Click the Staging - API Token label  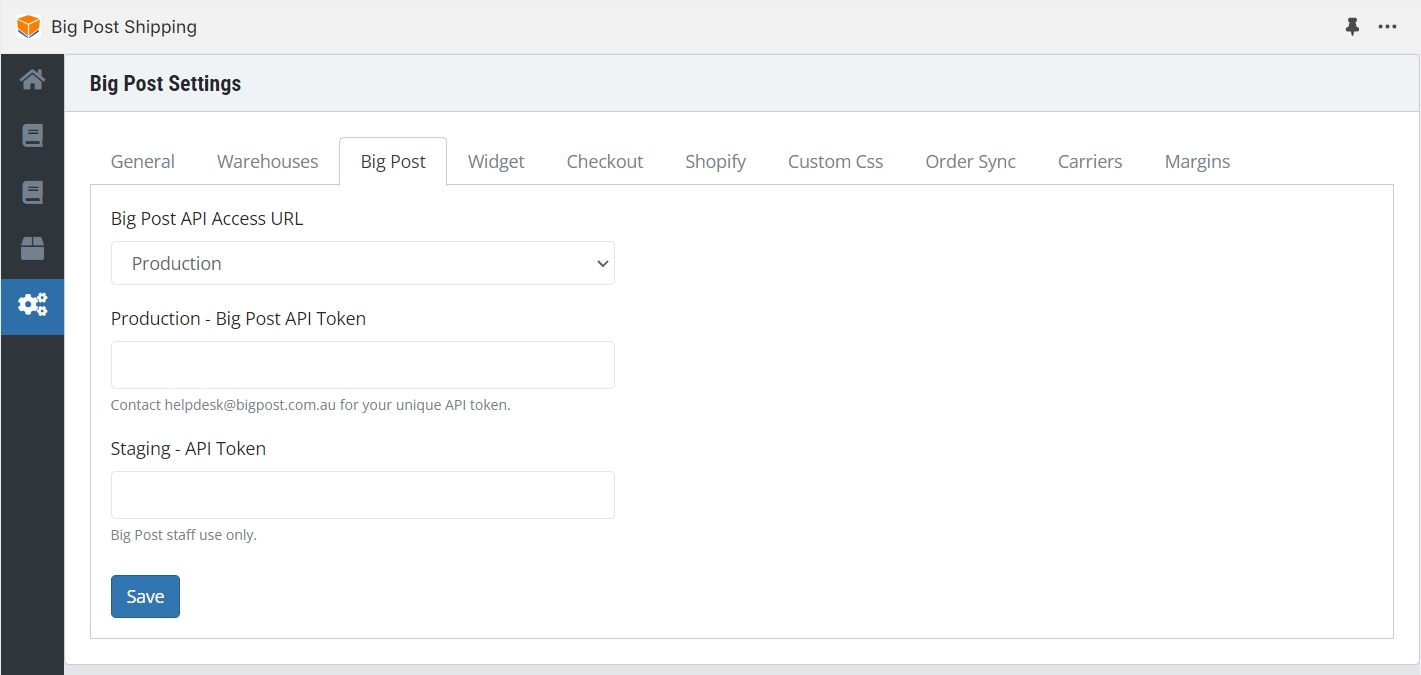click(x=188, y=449)
